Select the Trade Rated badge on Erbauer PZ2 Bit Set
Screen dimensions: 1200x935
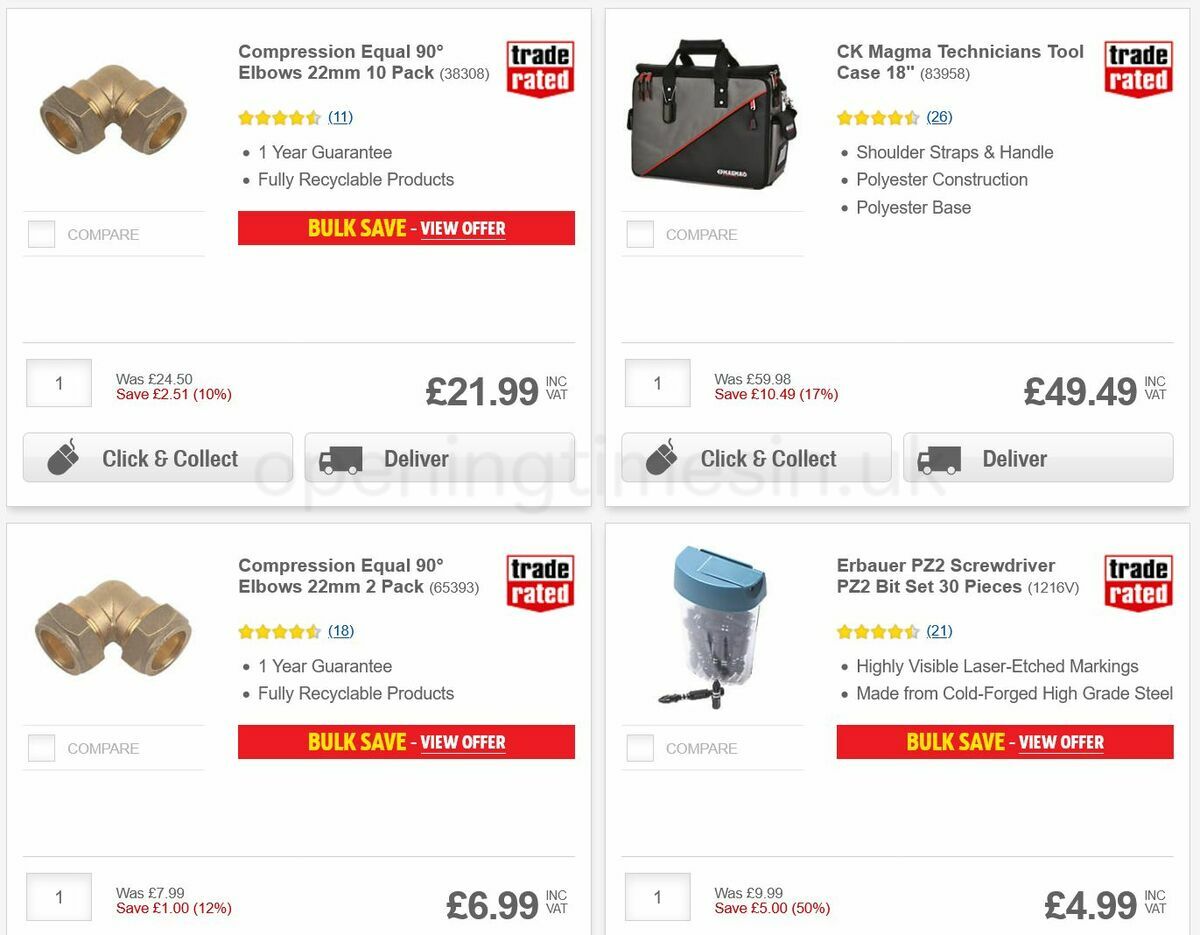click(1137, 581)
